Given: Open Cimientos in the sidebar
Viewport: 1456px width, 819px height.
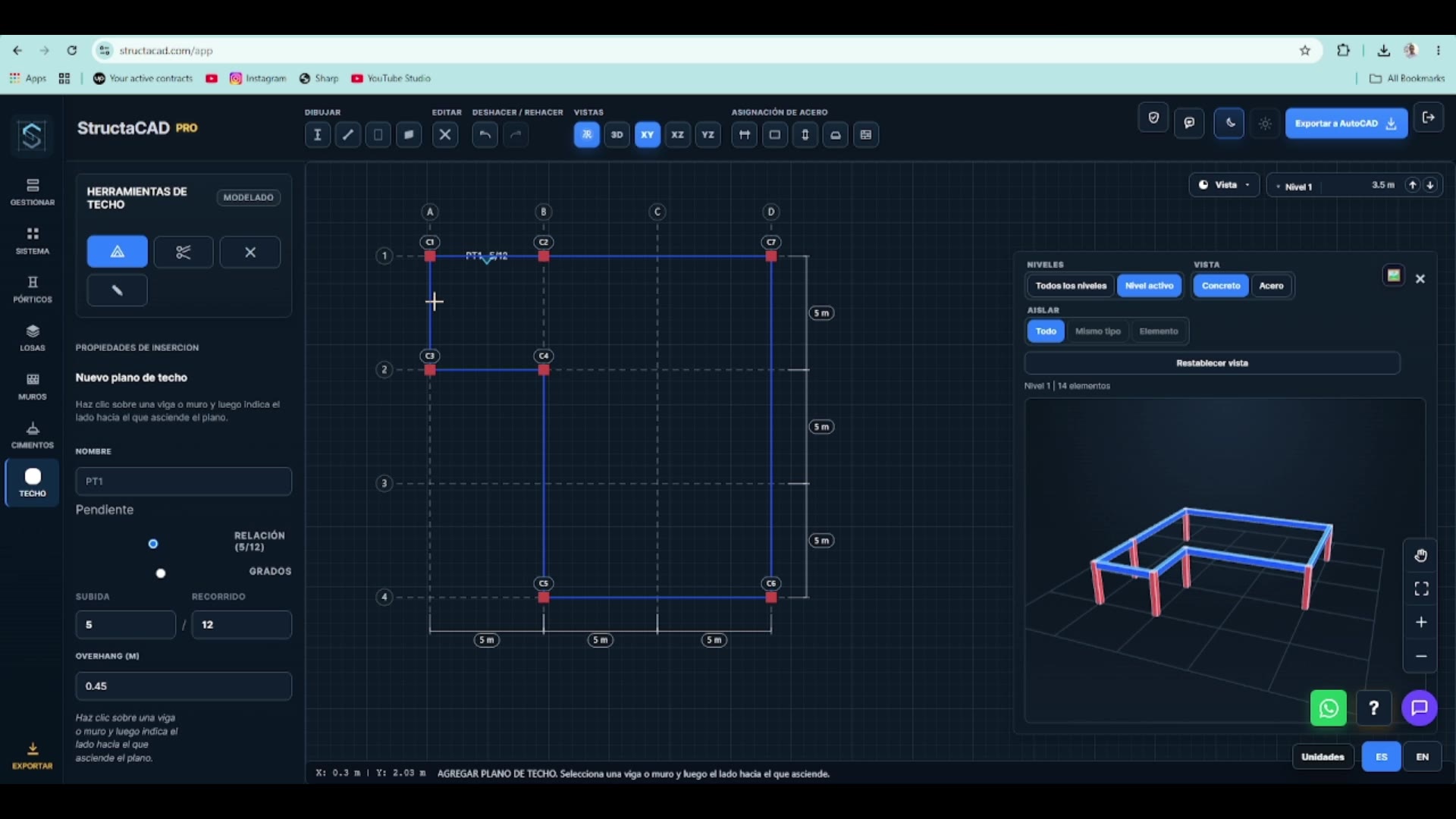Looking at the screenshot, I should pyautogui.click(x=33, y=435).
